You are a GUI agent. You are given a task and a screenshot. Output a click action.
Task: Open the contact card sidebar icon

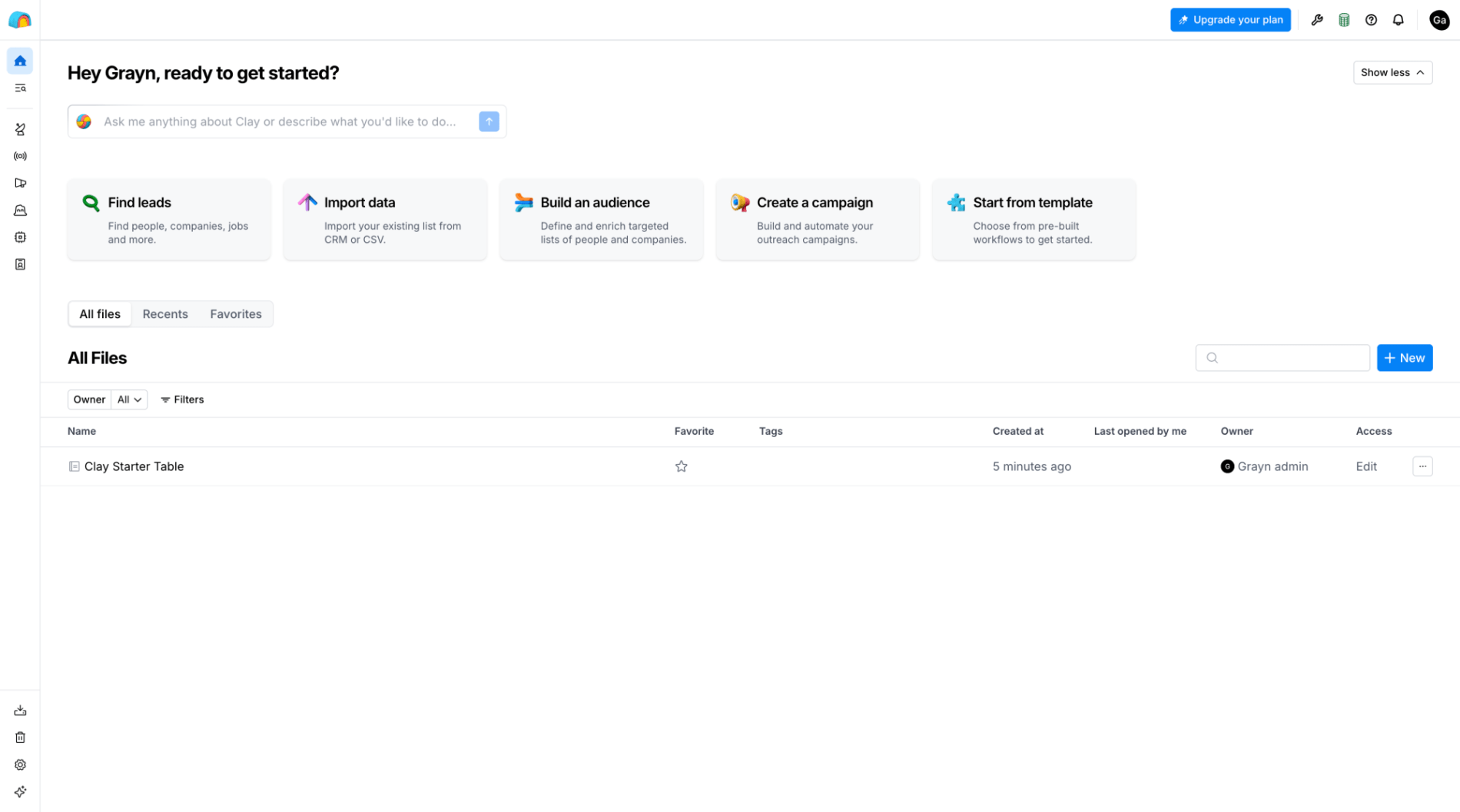click(20, 264)
